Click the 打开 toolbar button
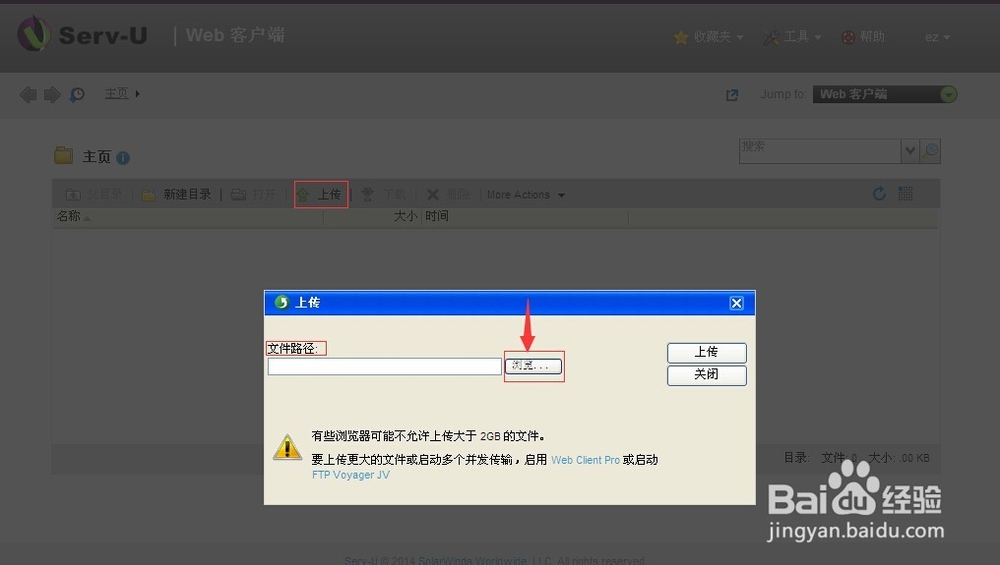This screenshot has width=1000, height=565. click(x=253, y=194)
